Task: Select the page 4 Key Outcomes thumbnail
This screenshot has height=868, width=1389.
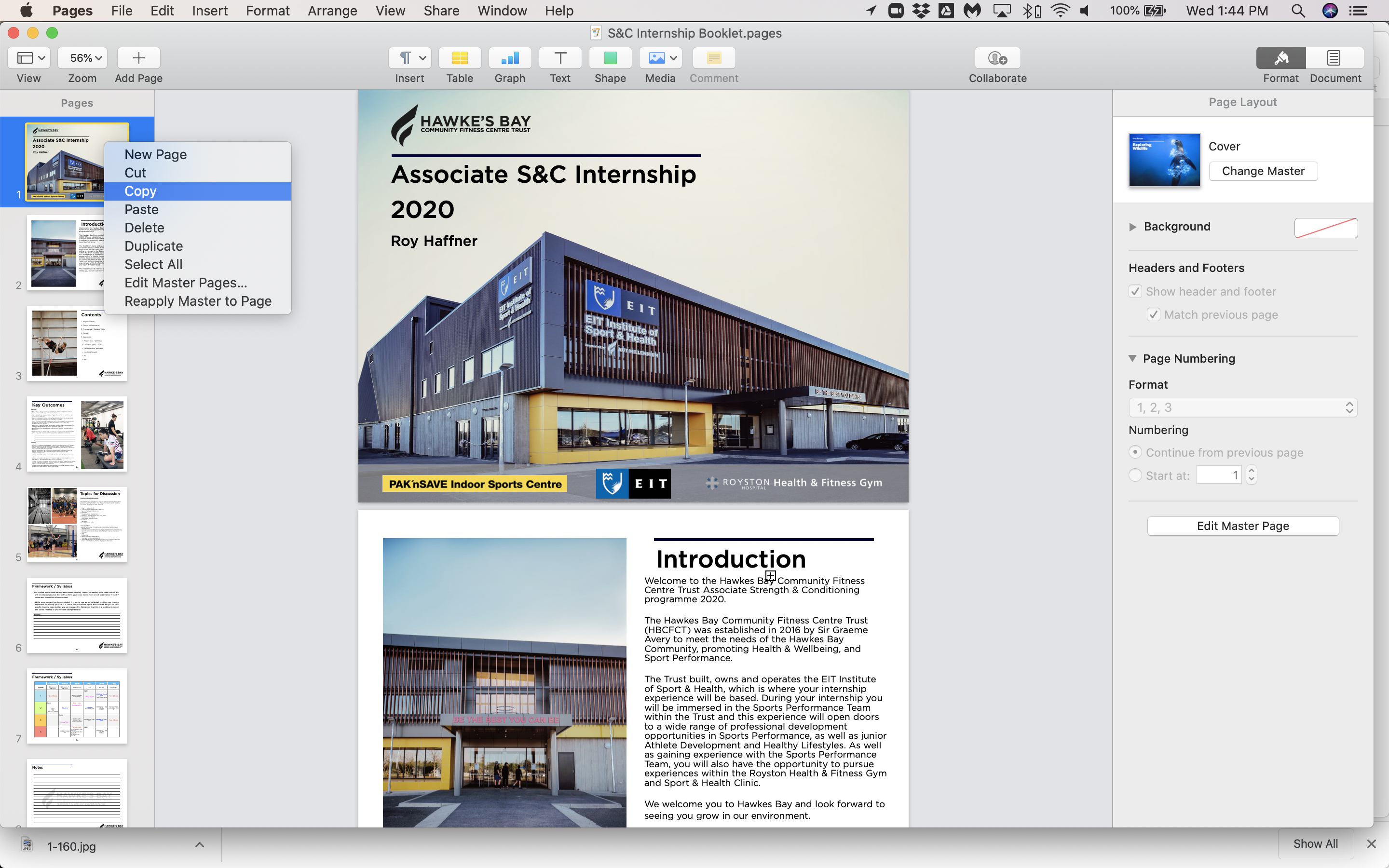Action: (x=77, y=434)
